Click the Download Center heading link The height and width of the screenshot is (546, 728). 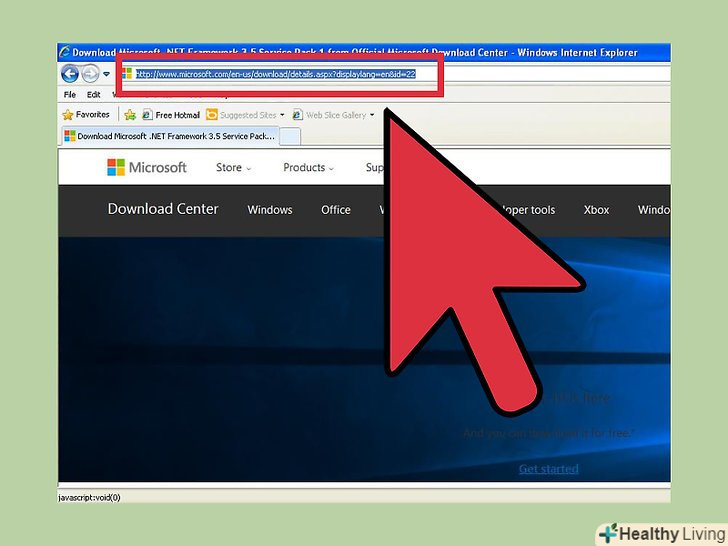(163, 209)
